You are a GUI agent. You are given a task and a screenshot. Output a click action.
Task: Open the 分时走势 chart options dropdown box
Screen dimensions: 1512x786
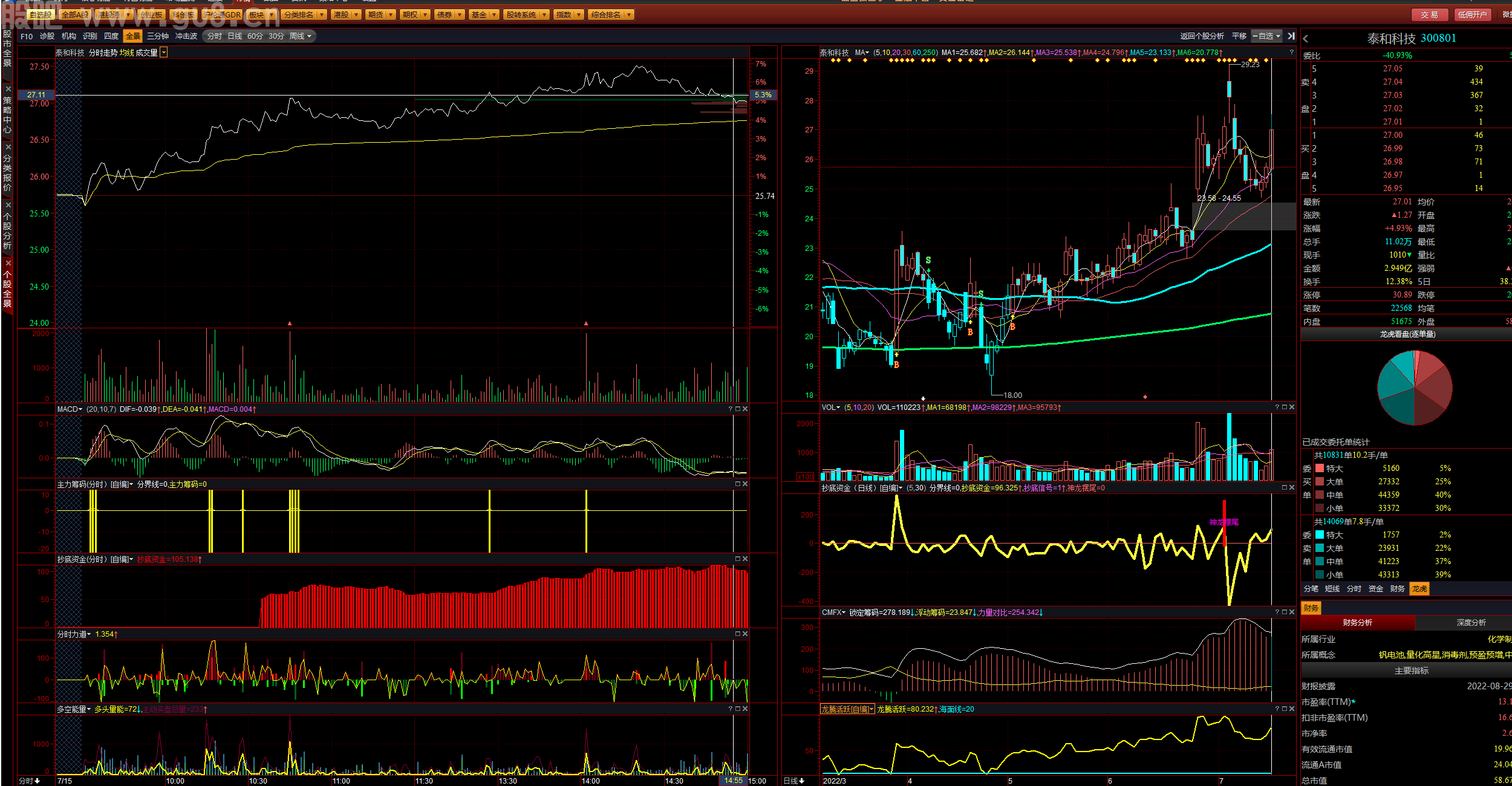(x=164, y=53)
